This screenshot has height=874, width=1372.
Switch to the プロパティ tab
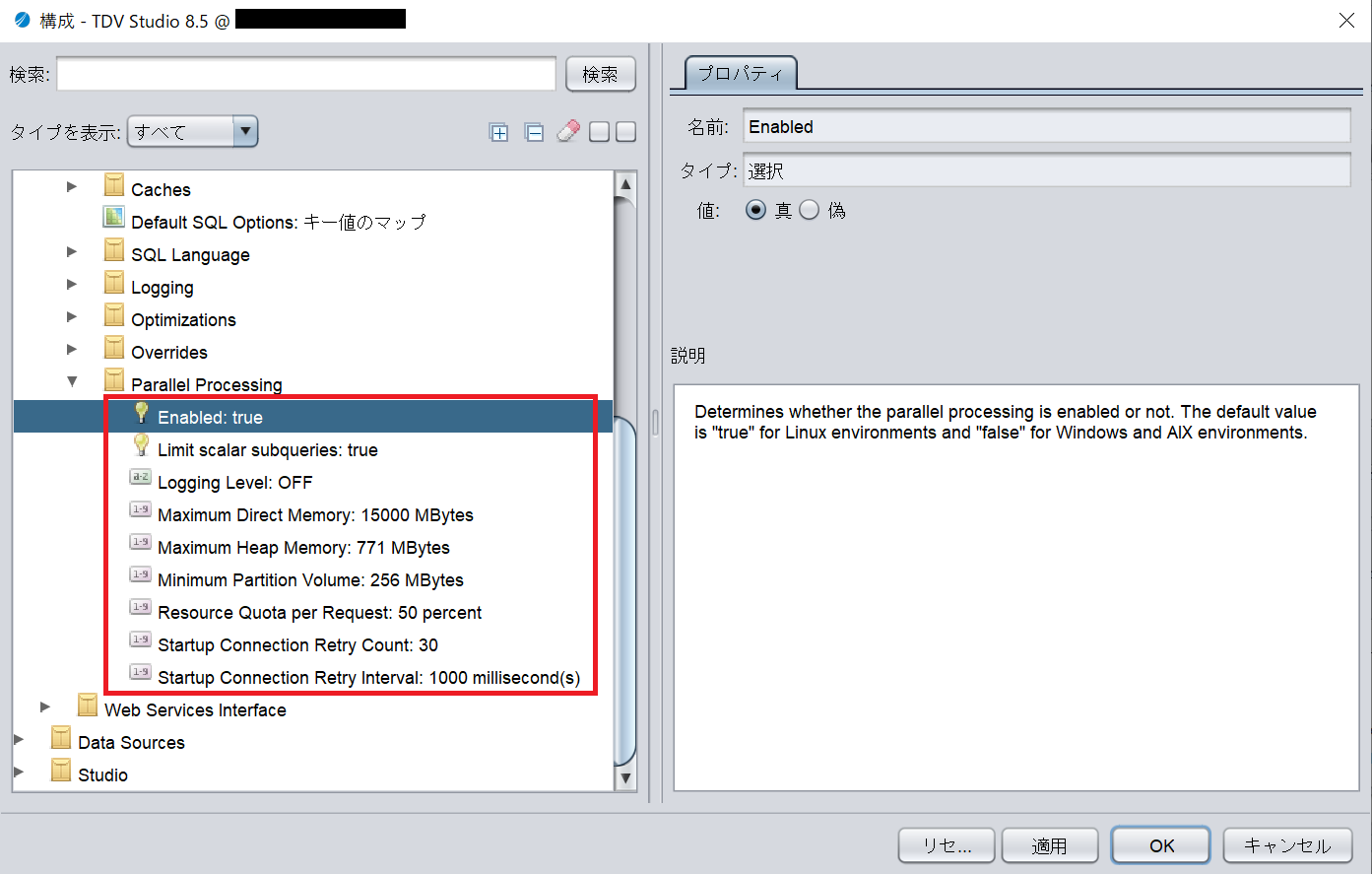click(x=741, y=74)
